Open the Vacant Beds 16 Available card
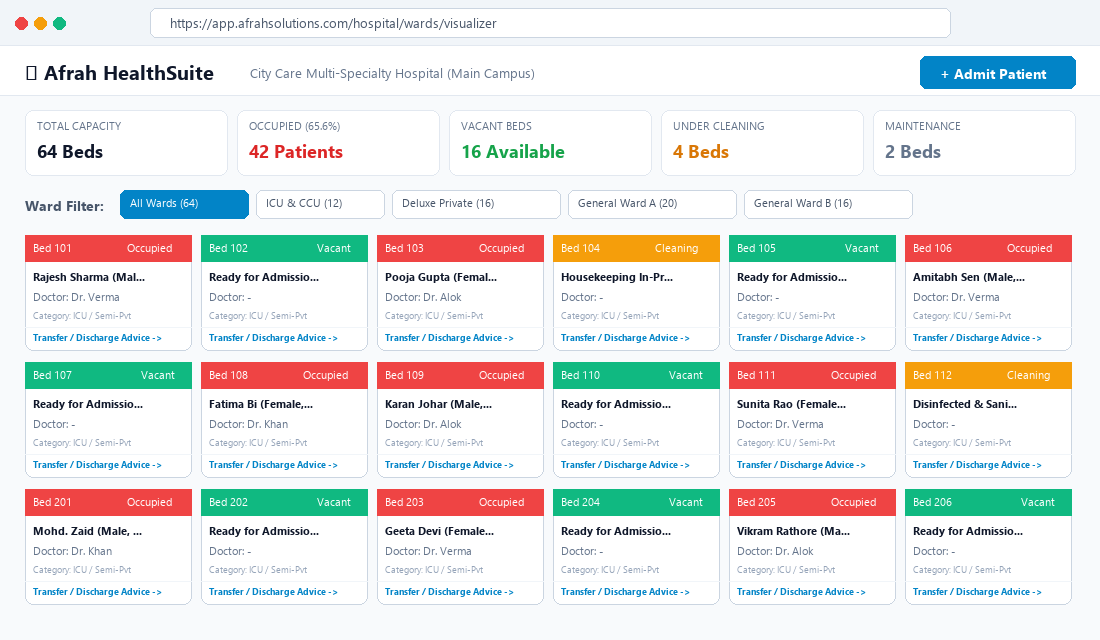The width and height of the screenshot is (1100, 640). (x=551, y=142)
